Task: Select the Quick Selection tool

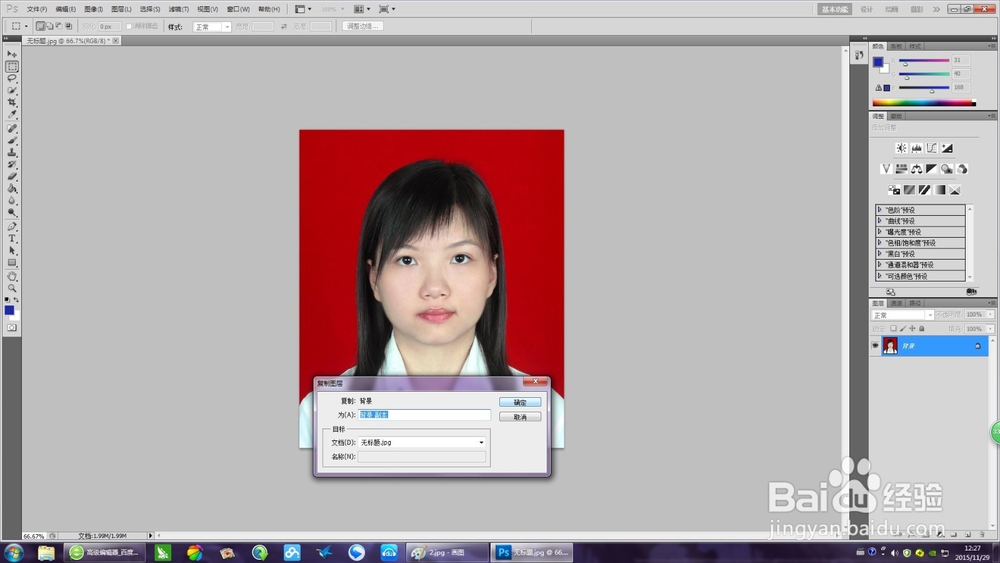Action: [12, 91]
